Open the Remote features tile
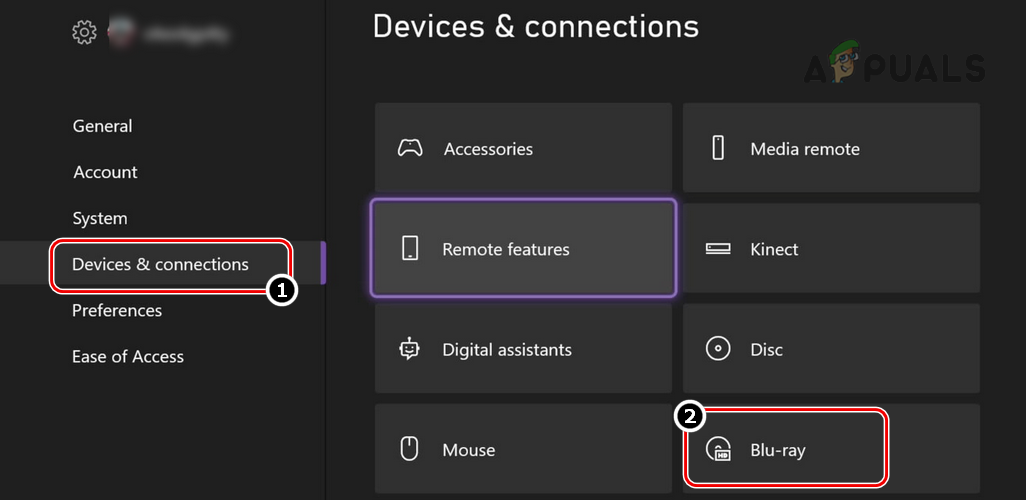 [523, 248]
